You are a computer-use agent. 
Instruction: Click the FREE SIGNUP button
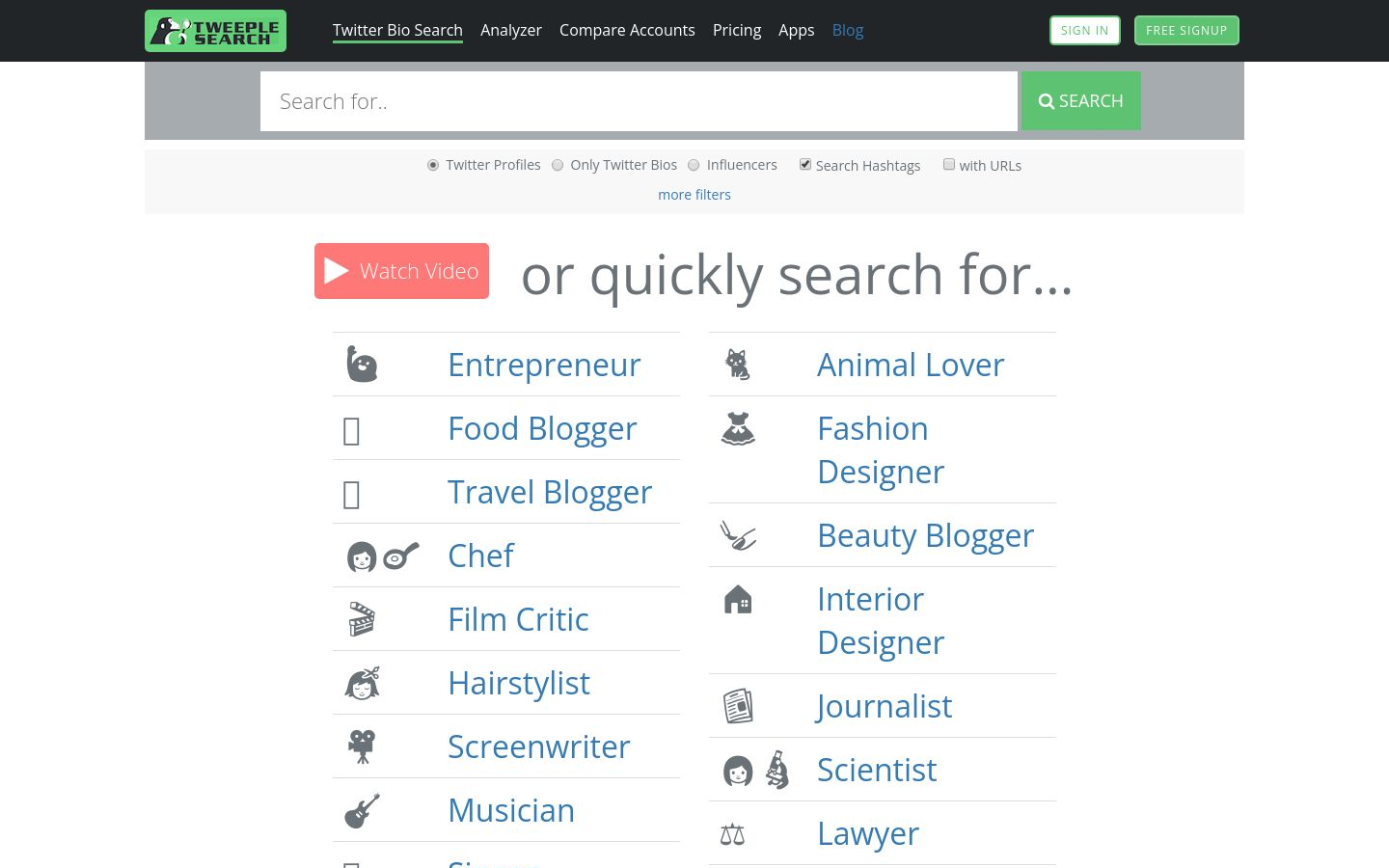(1186, 30)
